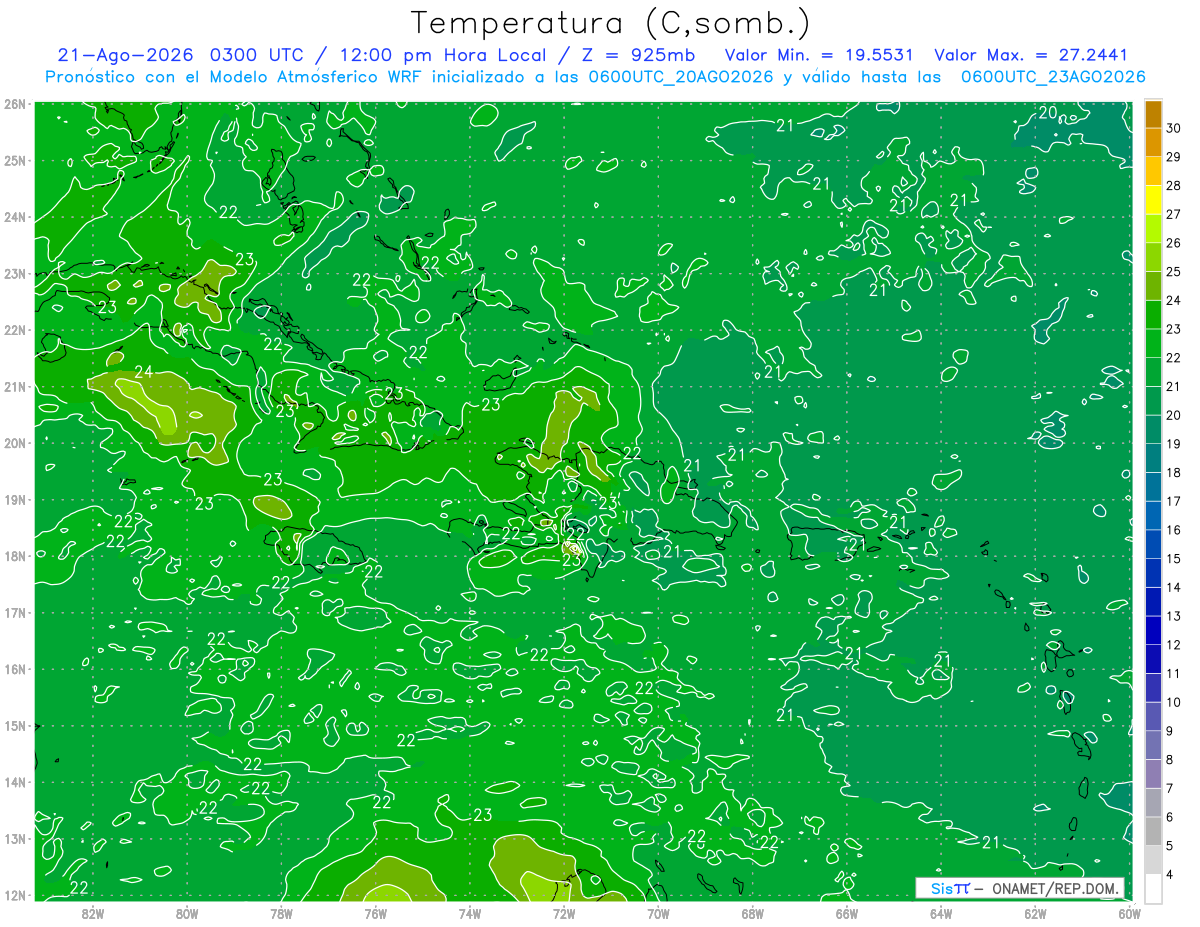The image size is (1200, 927).
Task: Click the "24N" latitude axis label
Action: tap(16, 217)
